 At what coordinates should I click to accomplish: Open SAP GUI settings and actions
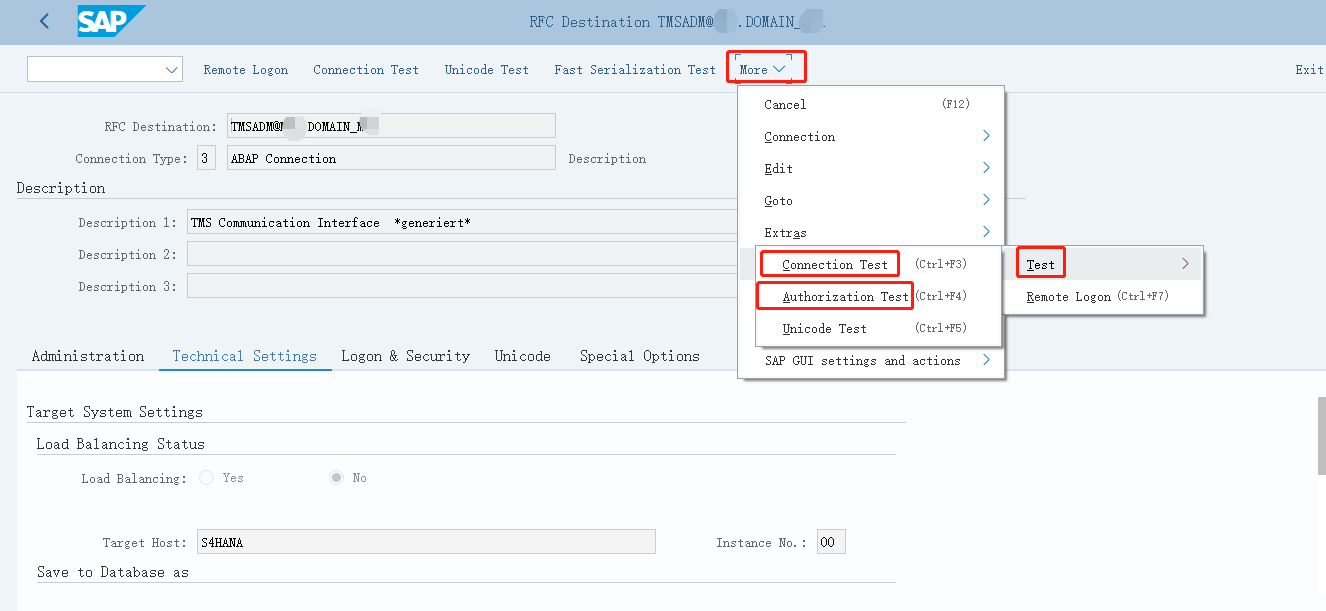click(862, 361)
